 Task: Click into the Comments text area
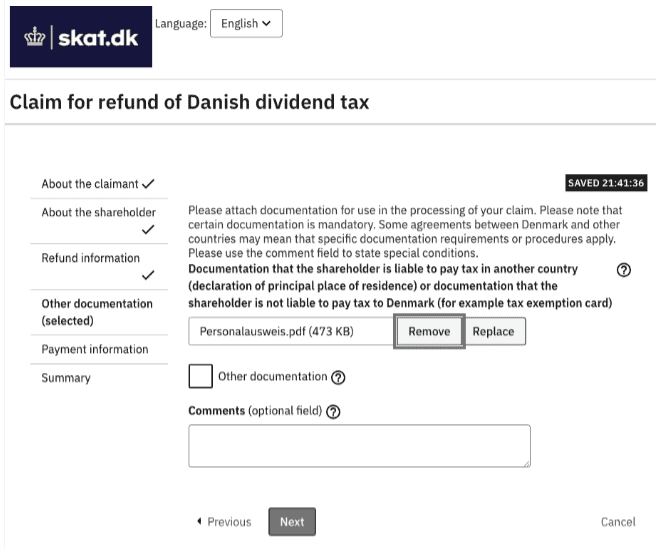pos(359,445)
